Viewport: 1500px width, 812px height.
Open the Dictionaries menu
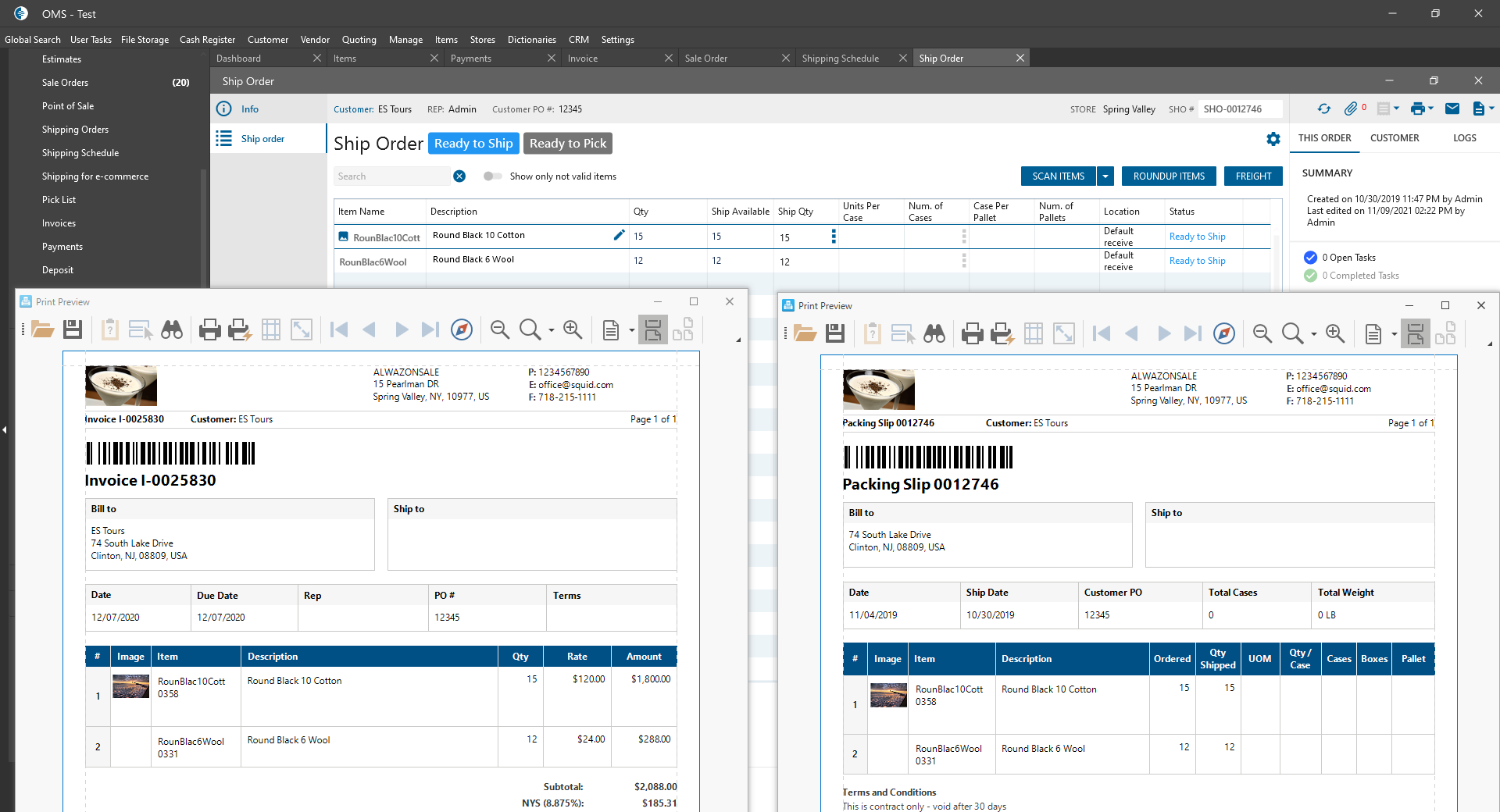click(531, 40)
